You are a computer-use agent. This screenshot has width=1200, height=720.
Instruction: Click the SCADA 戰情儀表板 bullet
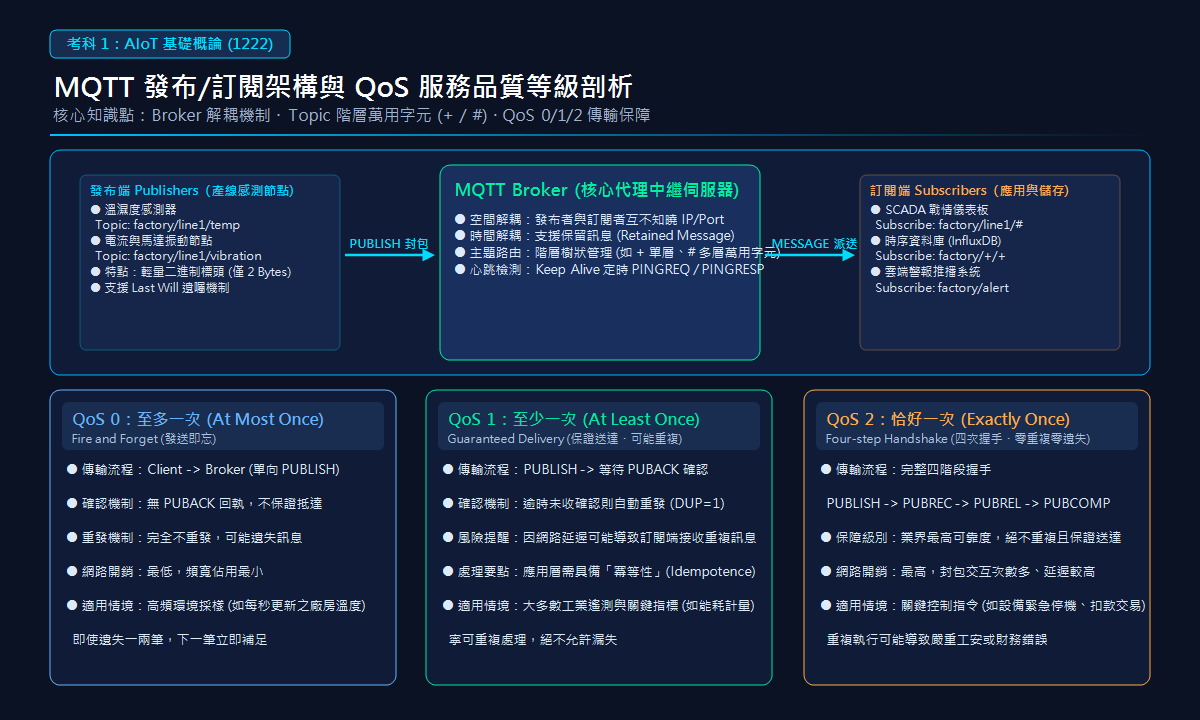tap(930, 210)
